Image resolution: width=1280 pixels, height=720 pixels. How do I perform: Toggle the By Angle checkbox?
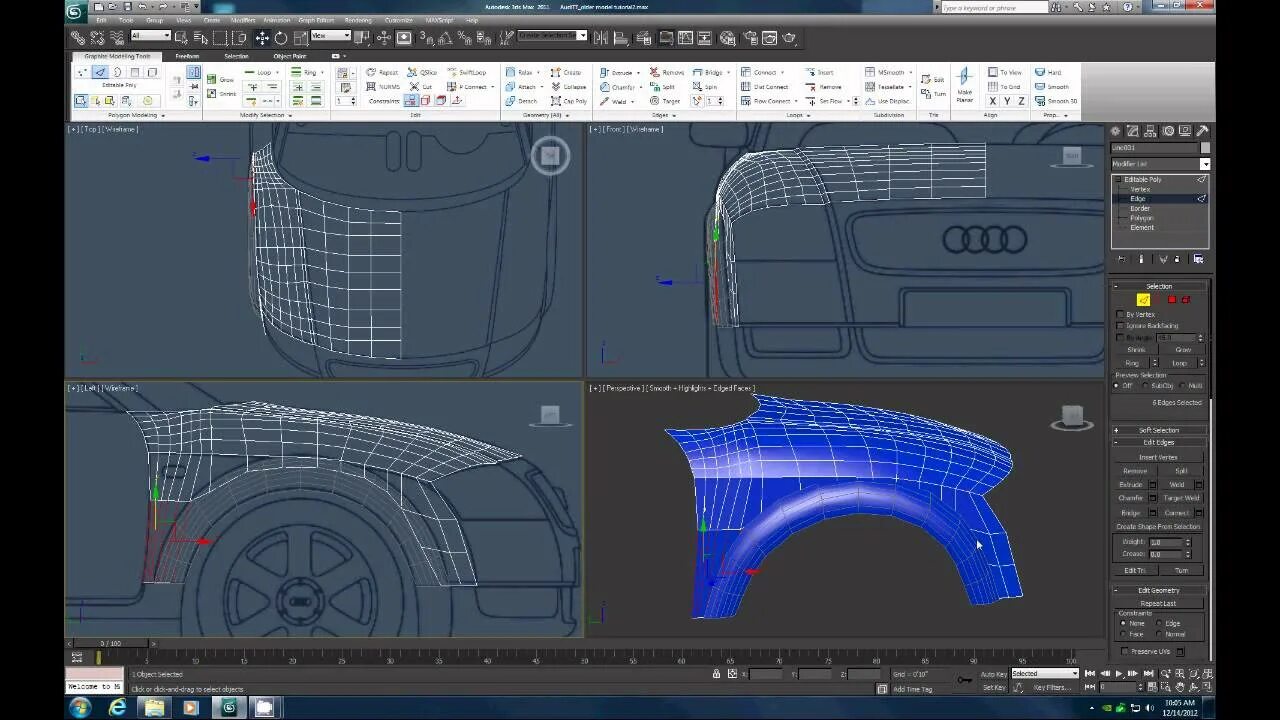click(x=1120, y=338)
